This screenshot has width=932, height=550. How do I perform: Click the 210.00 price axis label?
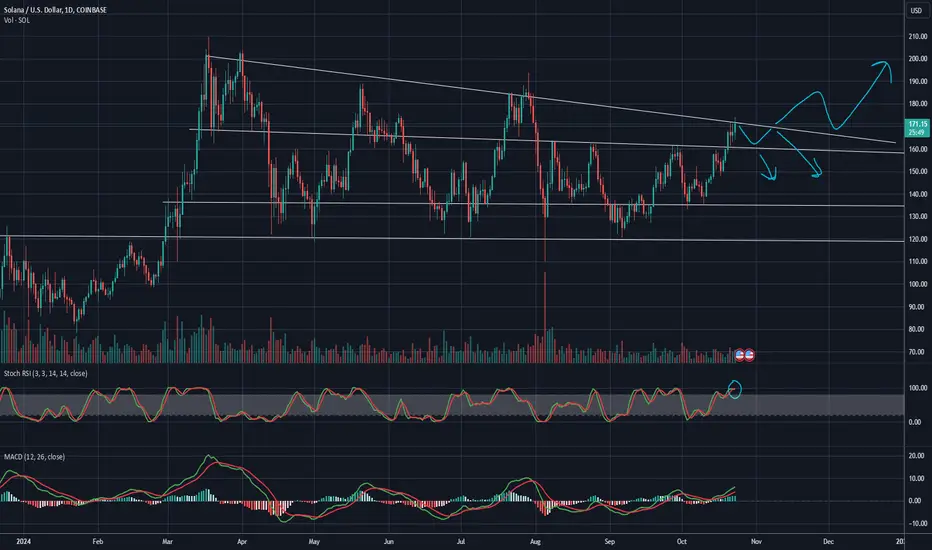tap(917, 36)
